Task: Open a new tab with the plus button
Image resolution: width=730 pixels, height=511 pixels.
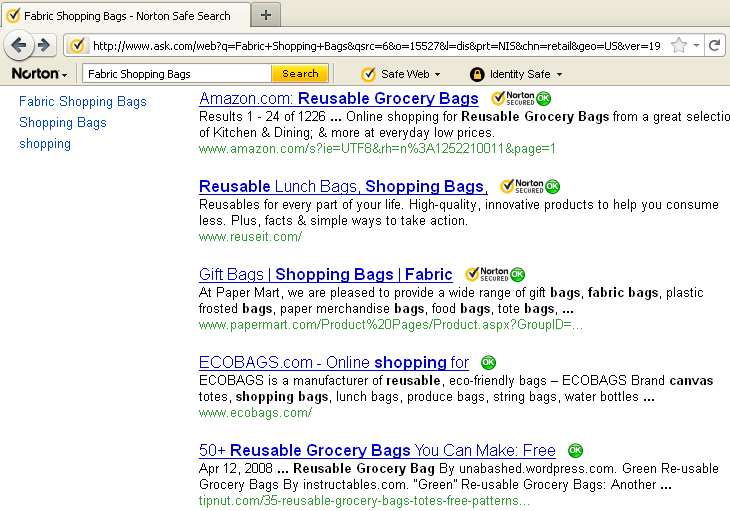Action: [x=266, y=15]
